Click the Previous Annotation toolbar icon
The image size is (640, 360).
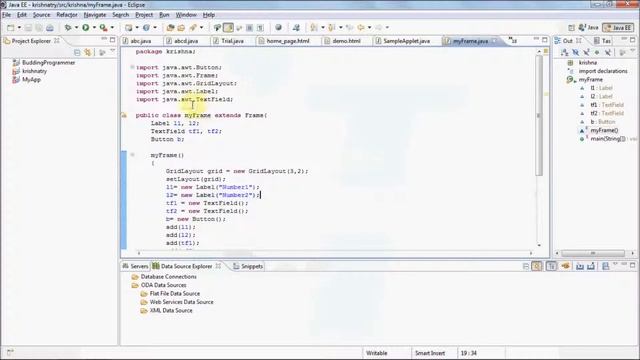(332, 28)
